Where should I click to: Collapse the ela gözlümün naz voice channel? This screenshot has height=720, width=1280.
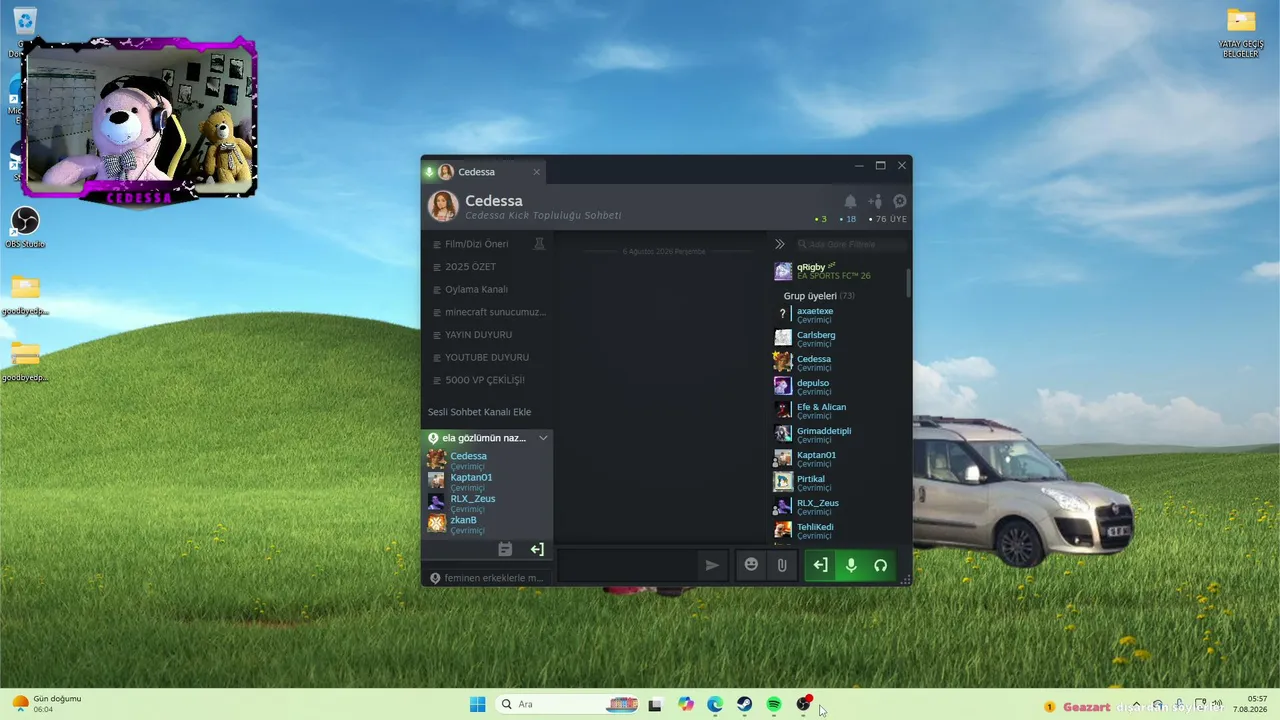tap(543, 438)
